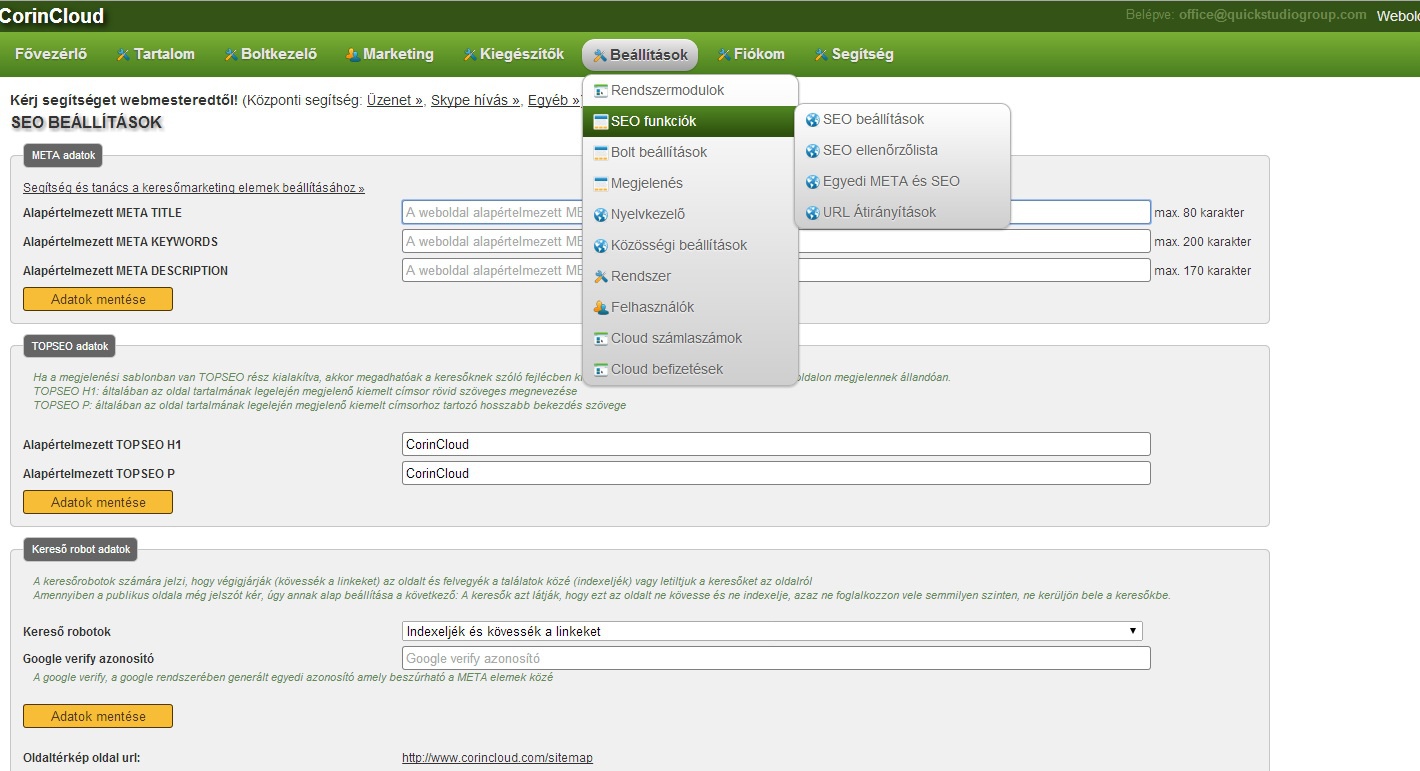1420x771 pixels.
Task: Click the Tartalom menu tools icon
Action: (124, 55)
